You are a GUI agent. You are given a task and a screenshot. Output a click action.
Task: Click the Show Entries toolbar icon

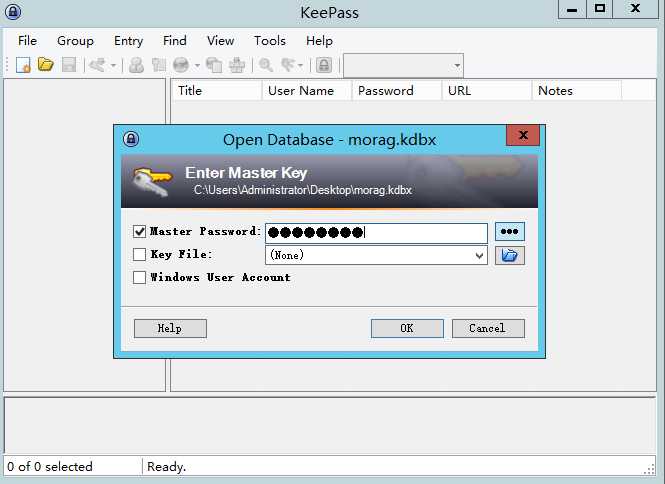click(x=288, y=65)
